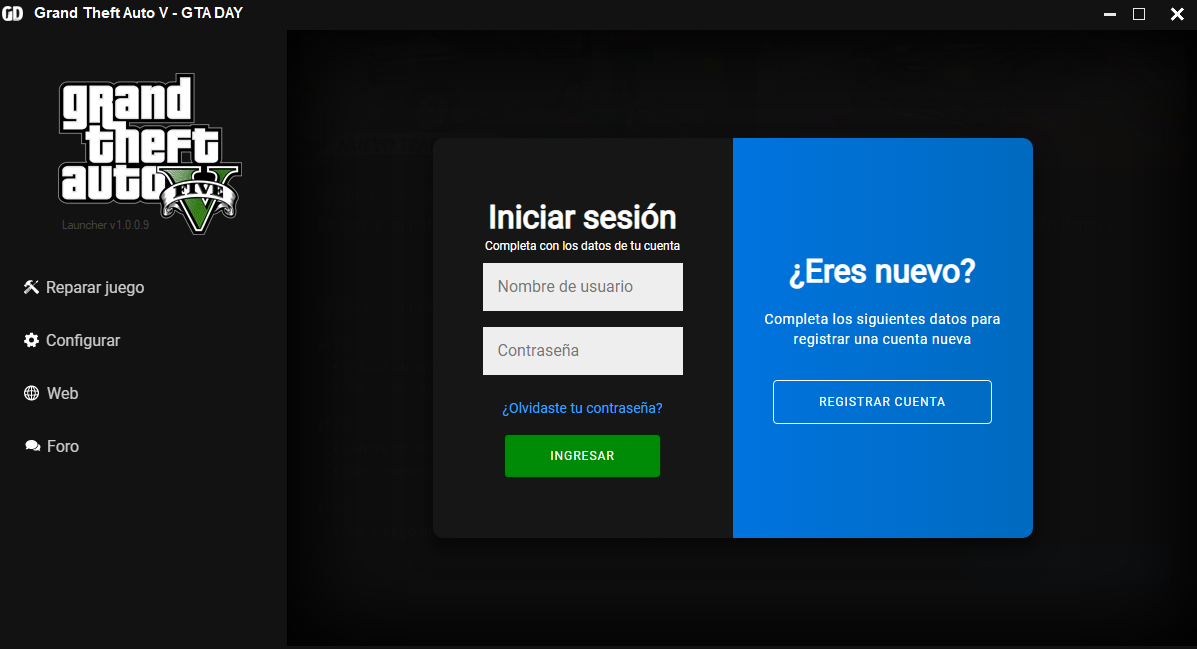Focus the Nombre de usuario field

click(582, 287)
